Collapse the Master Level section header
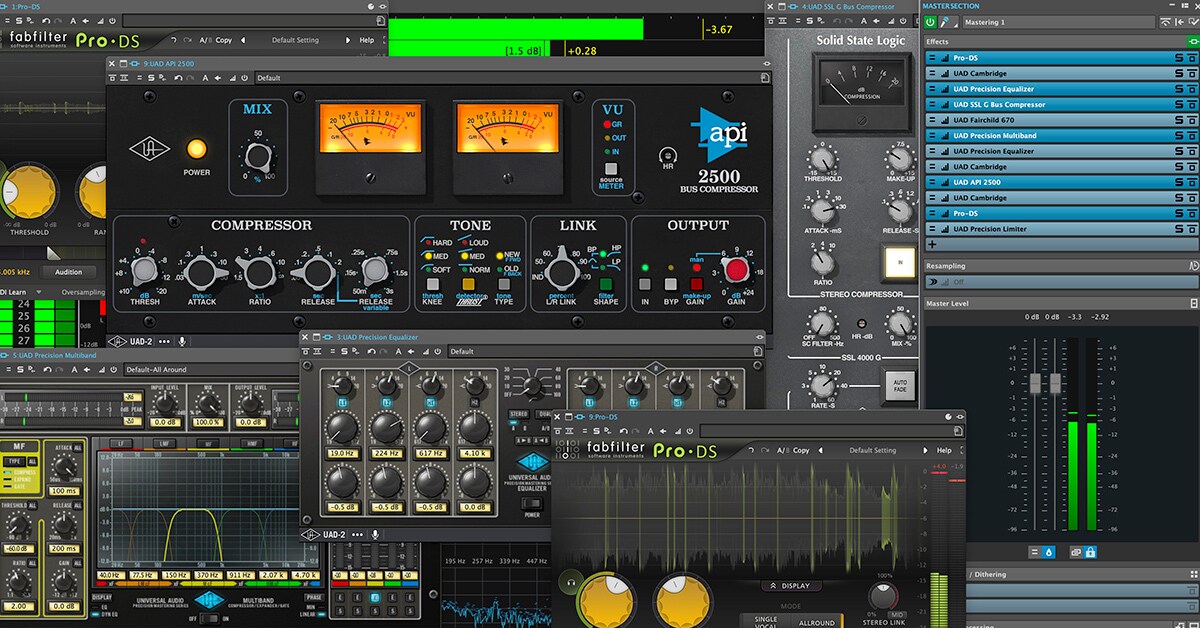Viewport: 1200px width, 628px height. pyautogui.click(x=1061, y=303)
